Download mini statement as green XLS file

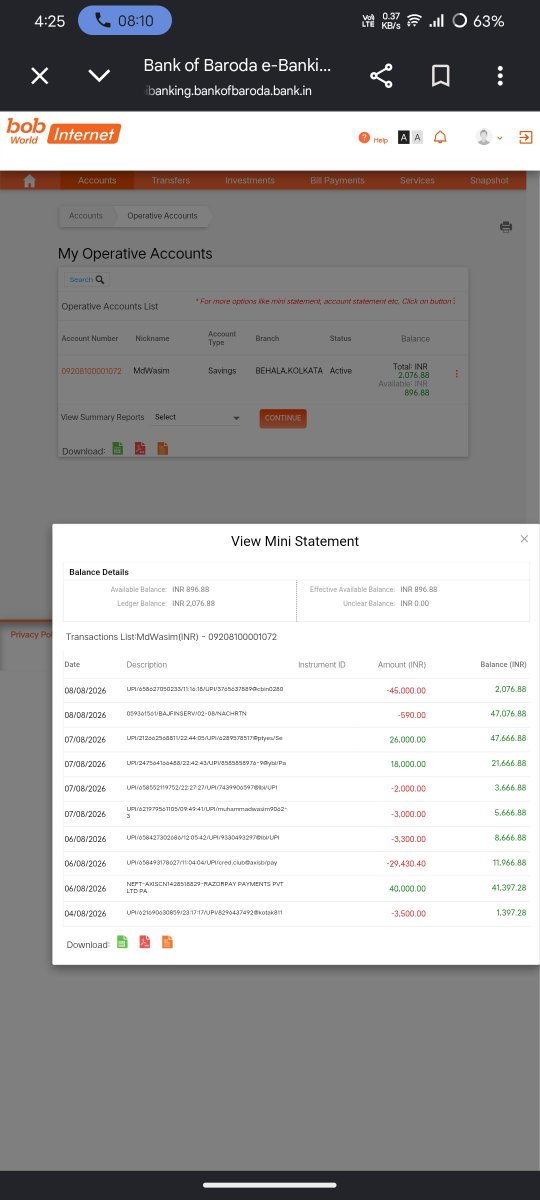(x=122, y=942)
